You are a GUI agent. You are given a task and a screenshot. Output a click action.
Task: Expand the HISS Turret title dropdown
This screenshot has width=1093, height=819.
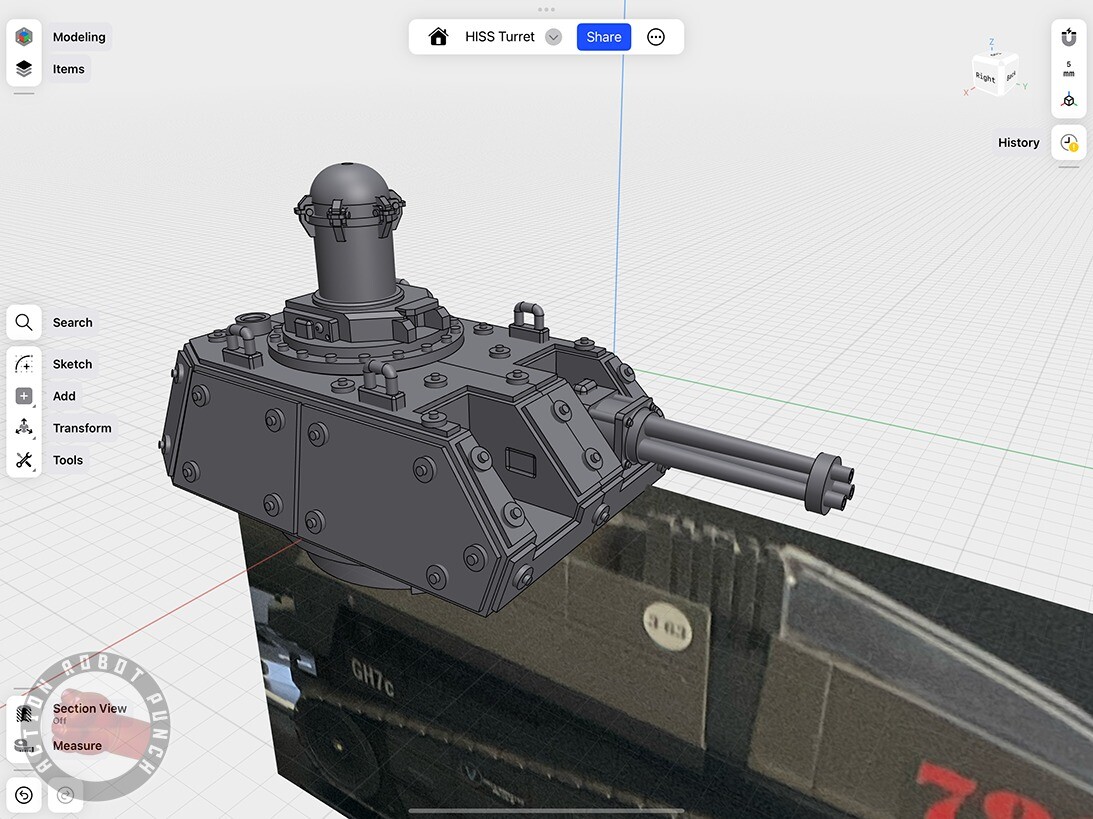(x=553, y=37)
